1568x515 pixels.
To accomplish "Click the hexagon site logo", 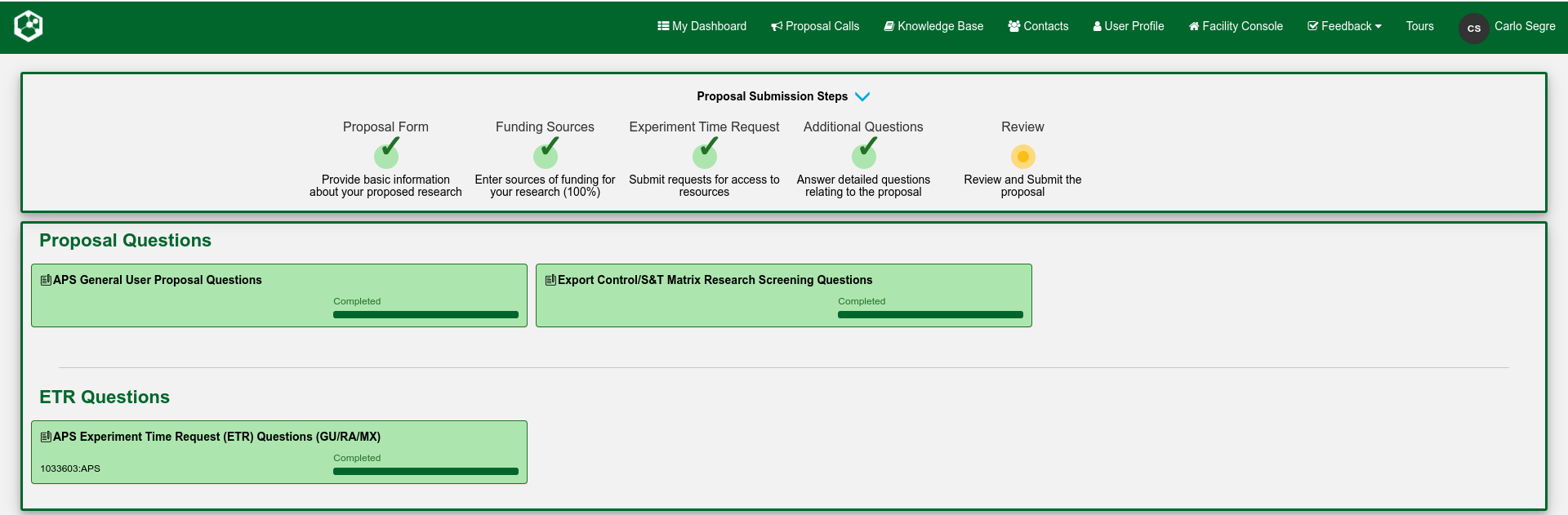I will [29, 26].
